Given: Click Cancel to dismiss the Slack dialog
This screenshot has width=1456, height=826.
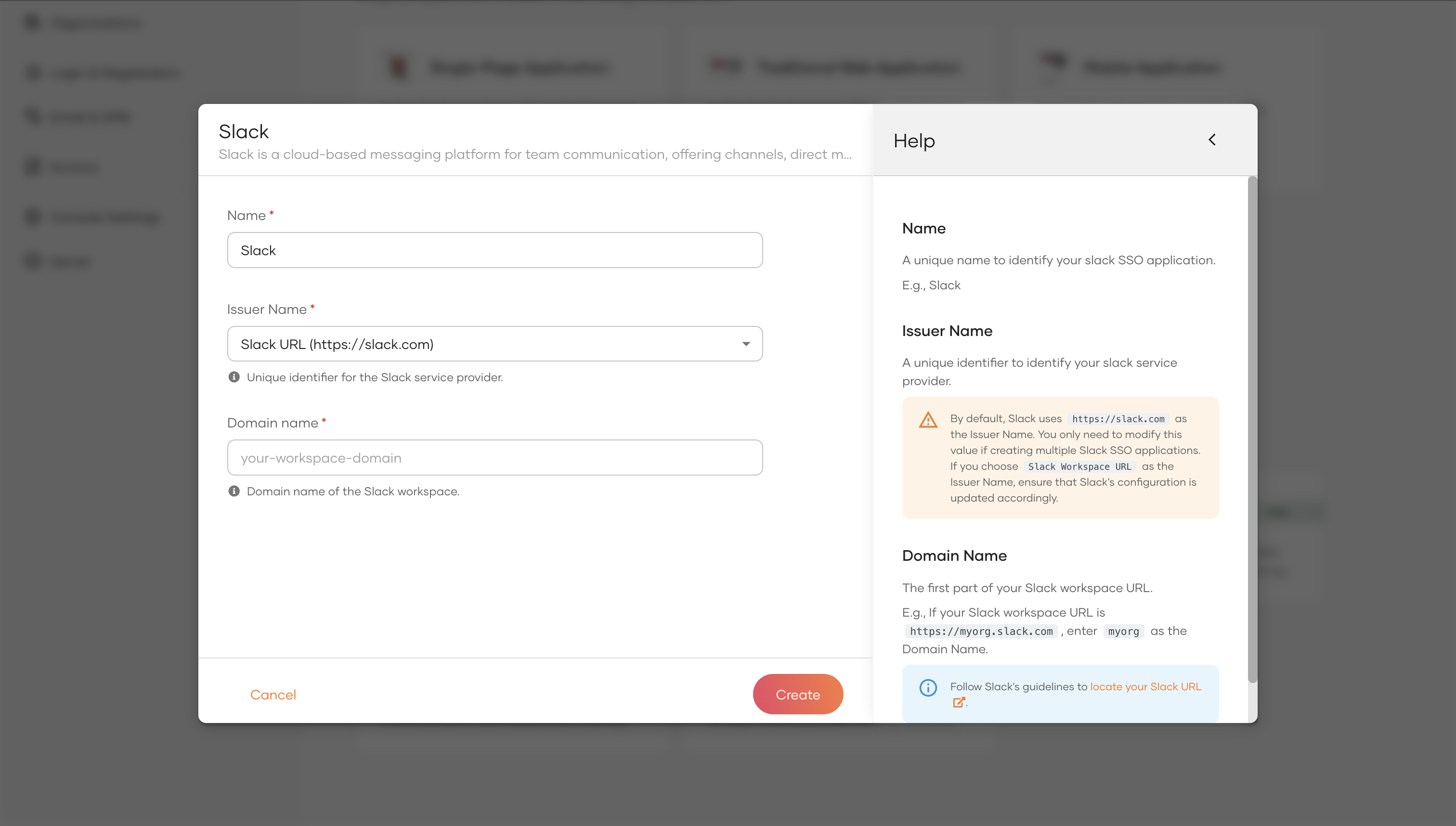Looking at the screenshot, I should [273, 695].
